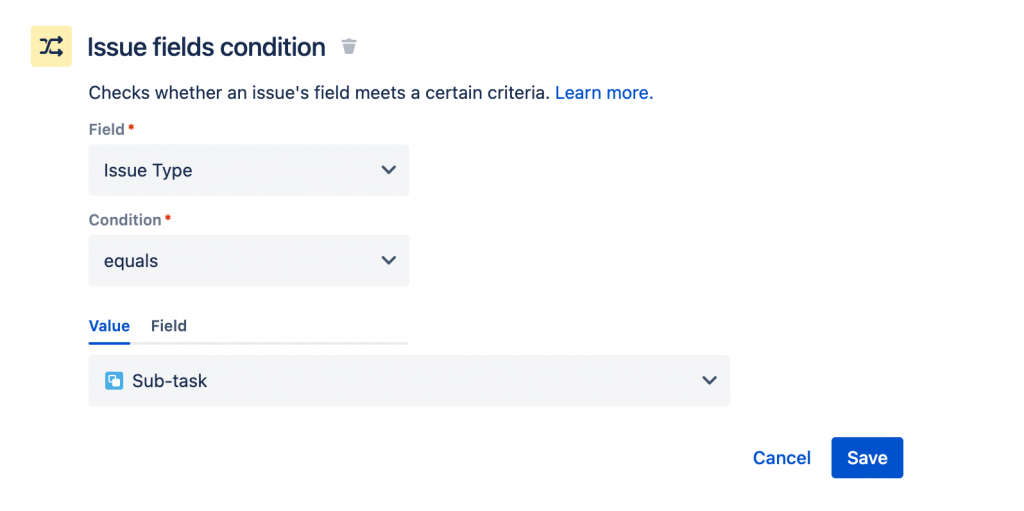The width and height of the screenshot is (1024, 511).
Task: Open the Learn more link
Action: click(604, 93)
